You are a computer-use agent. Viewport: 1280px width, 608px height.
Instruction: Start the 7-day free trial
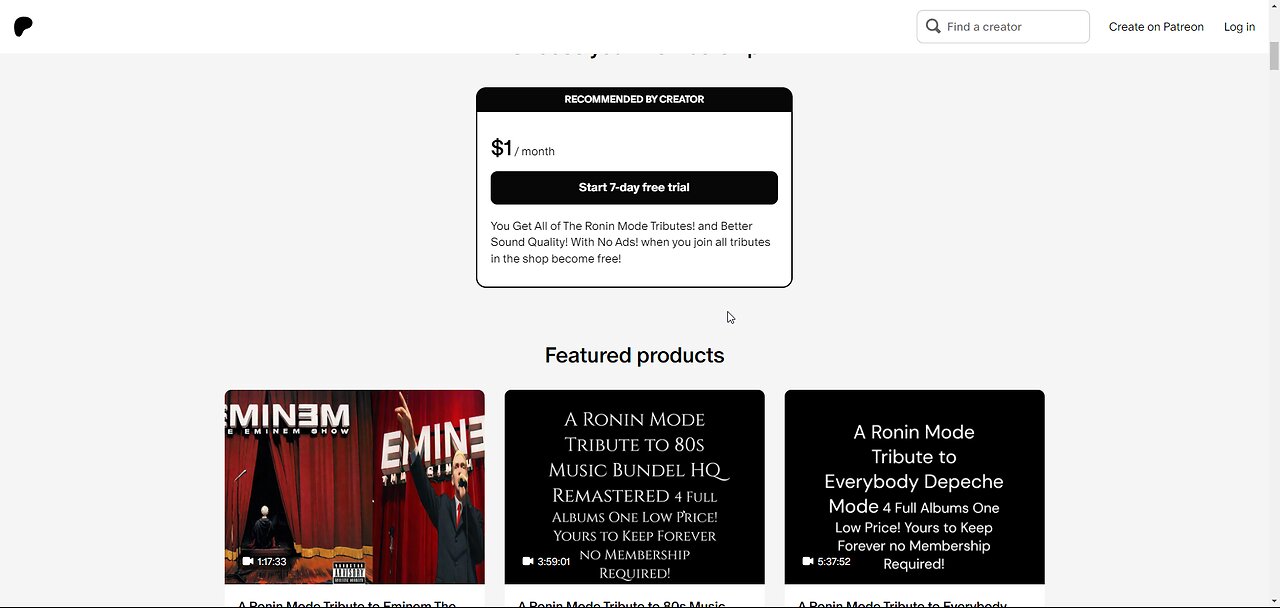(x=634, y=188)
